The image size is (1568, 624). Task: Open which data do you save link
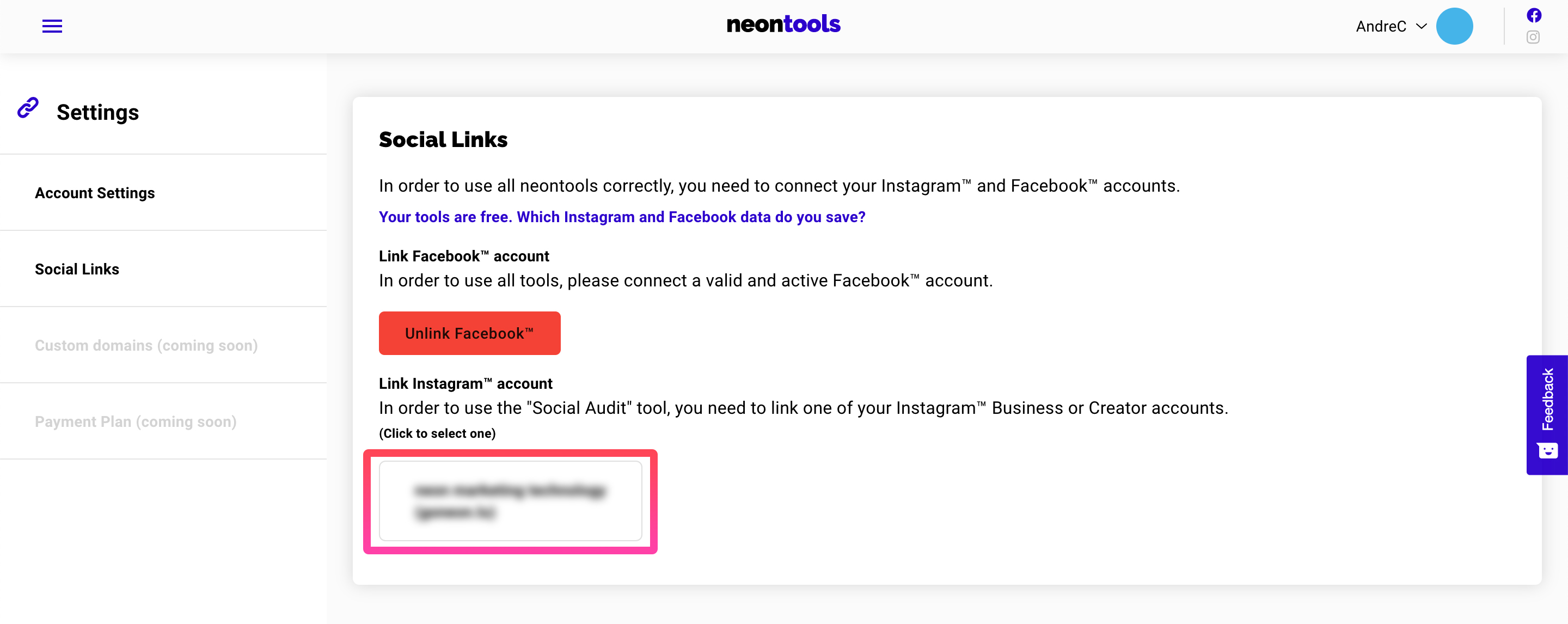621,217
